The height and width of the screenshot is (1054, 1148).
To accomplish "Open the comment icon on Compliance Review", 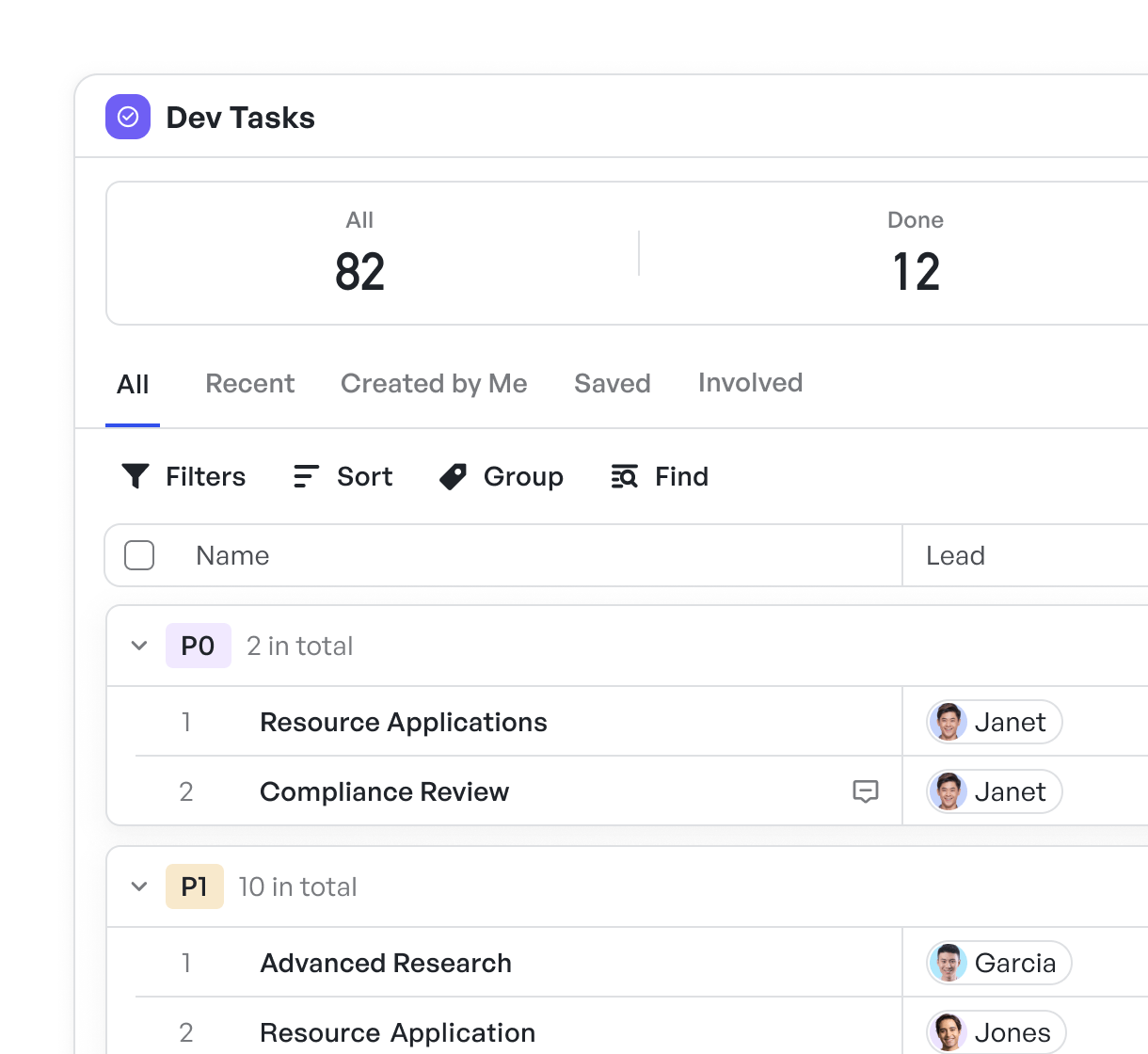I will [866, 791].
